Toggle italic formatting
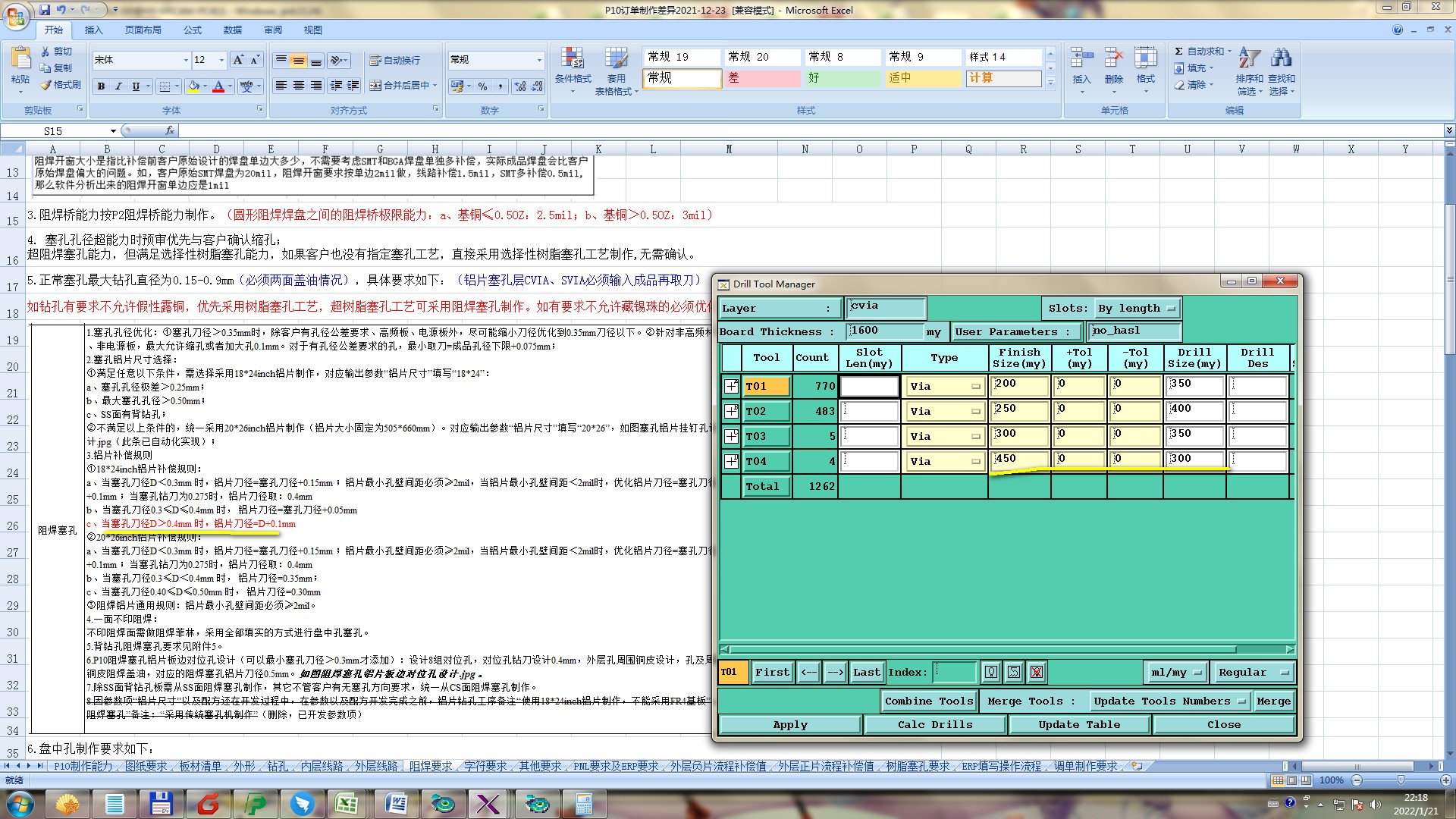 tap(118, 86)
